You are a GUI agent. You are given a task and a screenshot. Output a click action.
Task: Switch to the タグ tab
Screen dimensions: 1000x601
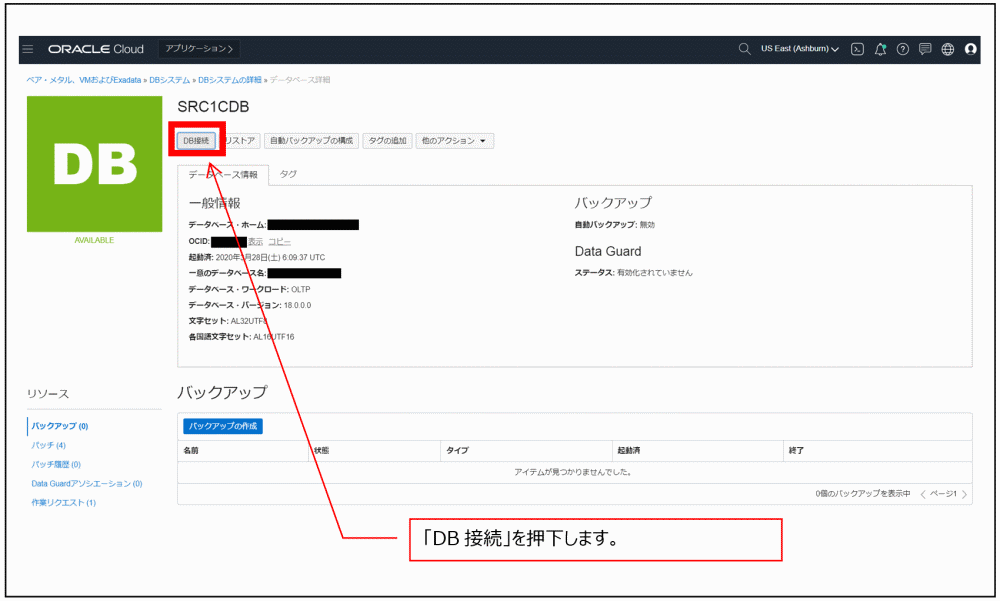pos(288,174)
